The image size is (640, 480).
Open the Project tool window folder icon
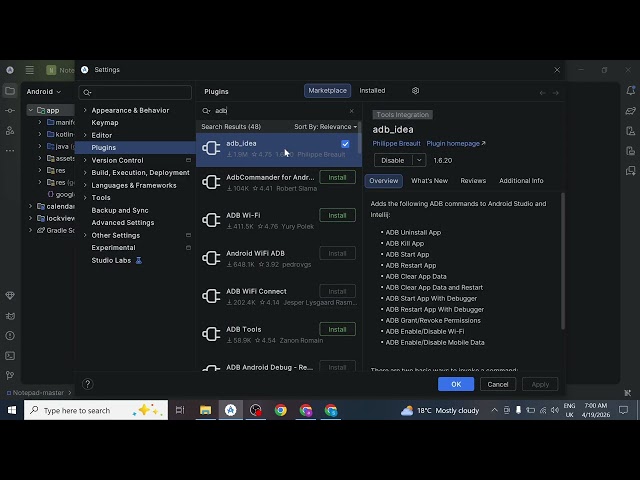pyautogui.click(x=10, y=91)
